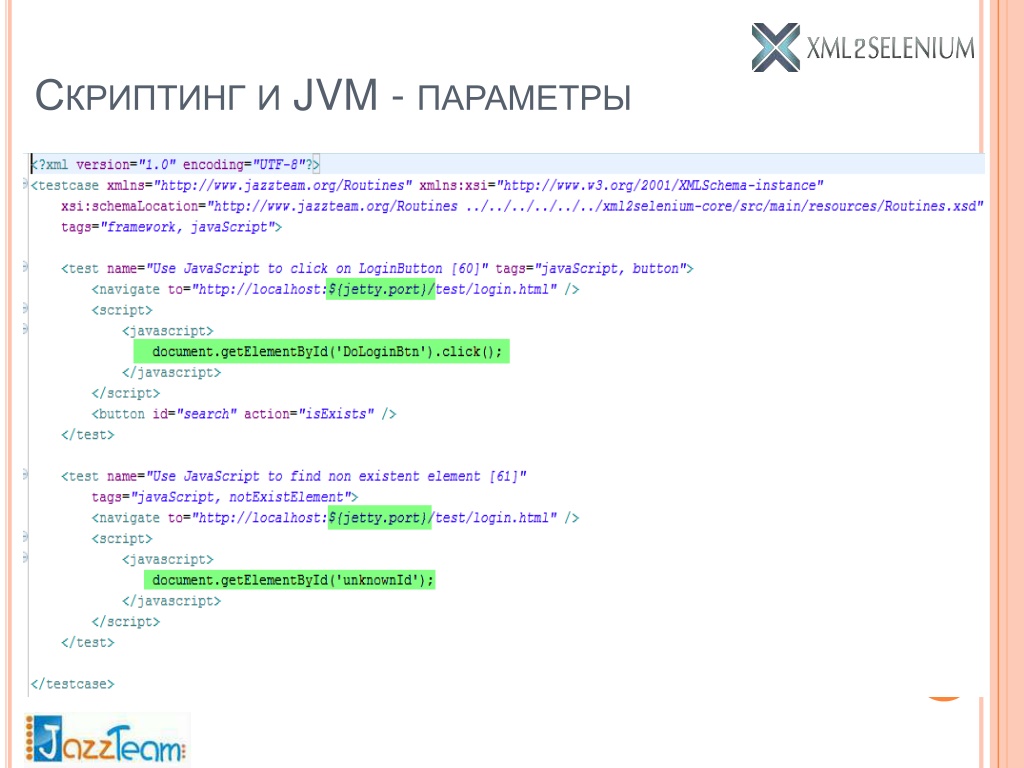The image size is (1024, 768).
Task: Click the <?xml version="1.0" declaration line
Action: point(175,165)
